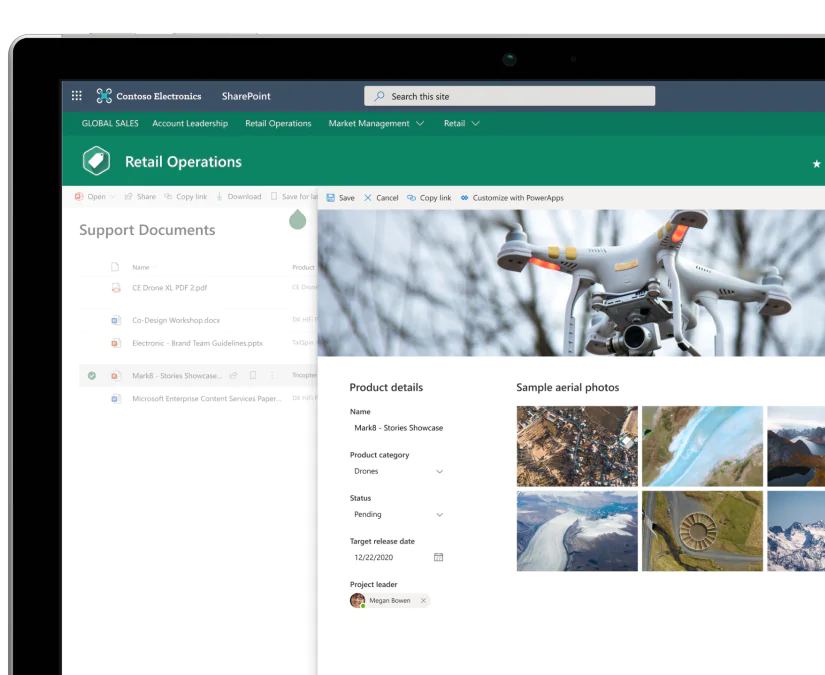Remove Megan Bowen from Project leader
The height and width of the screenshot is (675, 825).
[423, 601]
